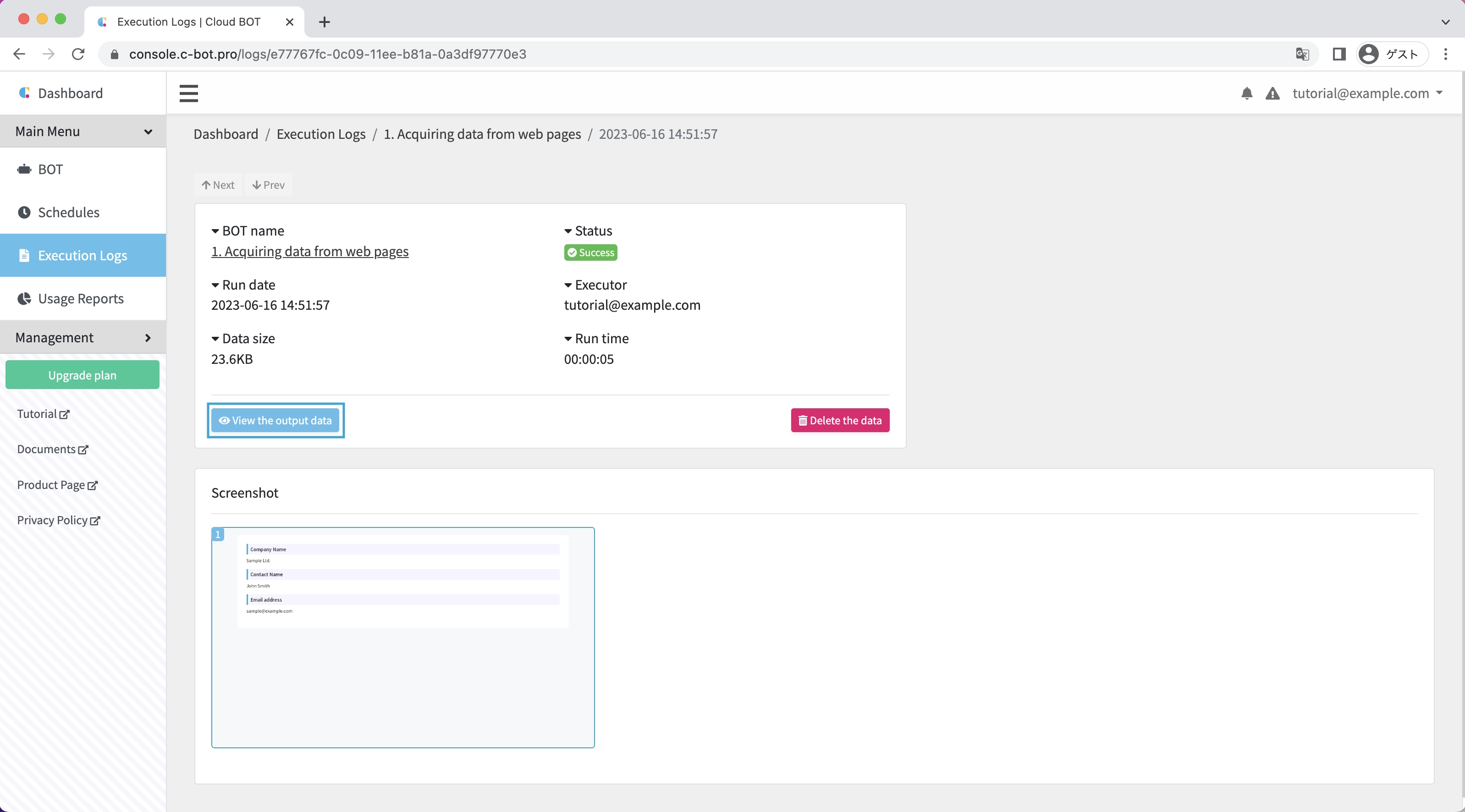Click the green Upgrade plan button
The height and width of the screenshot is (812, 1465).
point(83,375)
